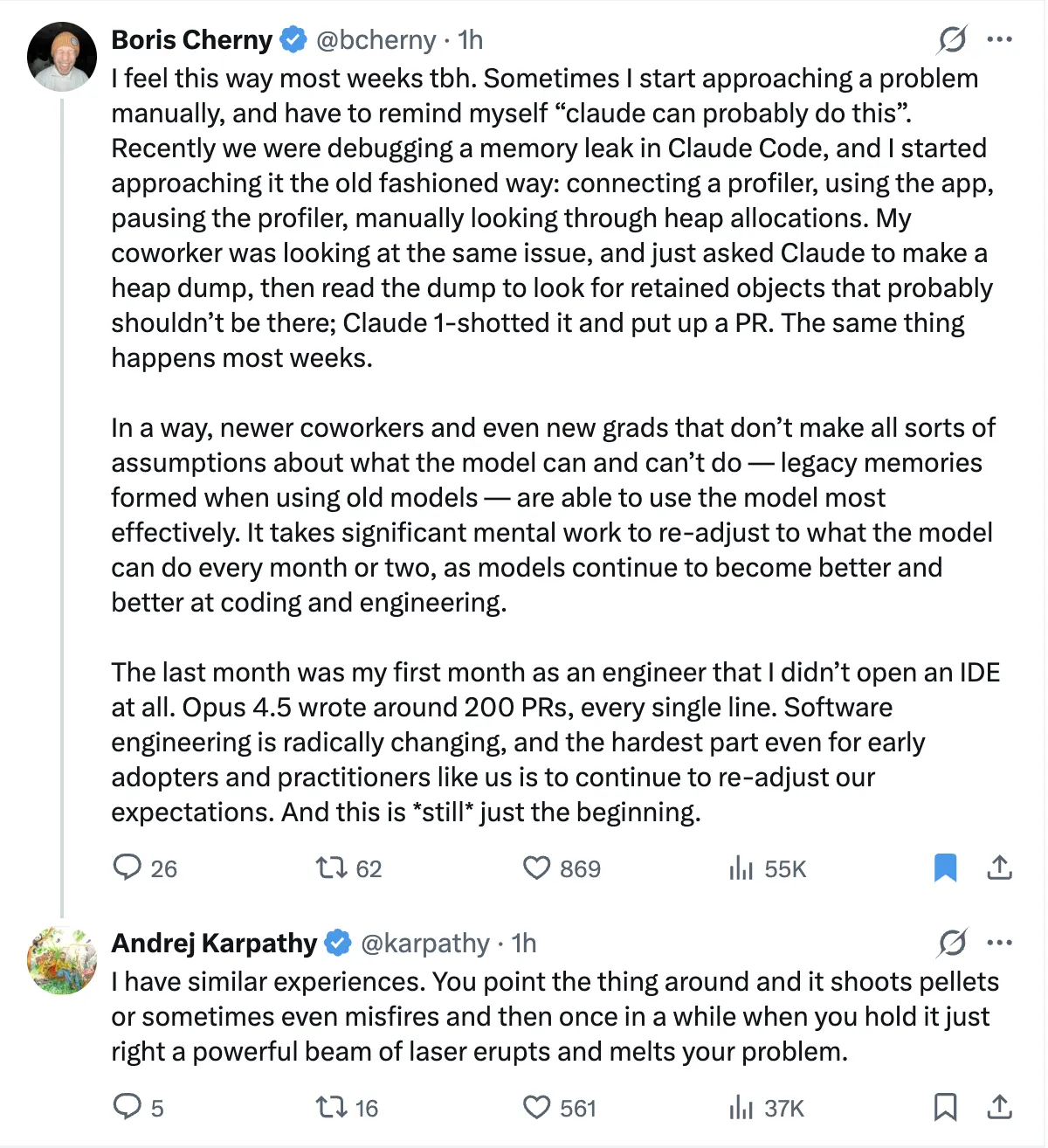This screenshot has height=1148, width=1048.
Task: Open the share icon on Boris's tweet
Action: (999, 868)
